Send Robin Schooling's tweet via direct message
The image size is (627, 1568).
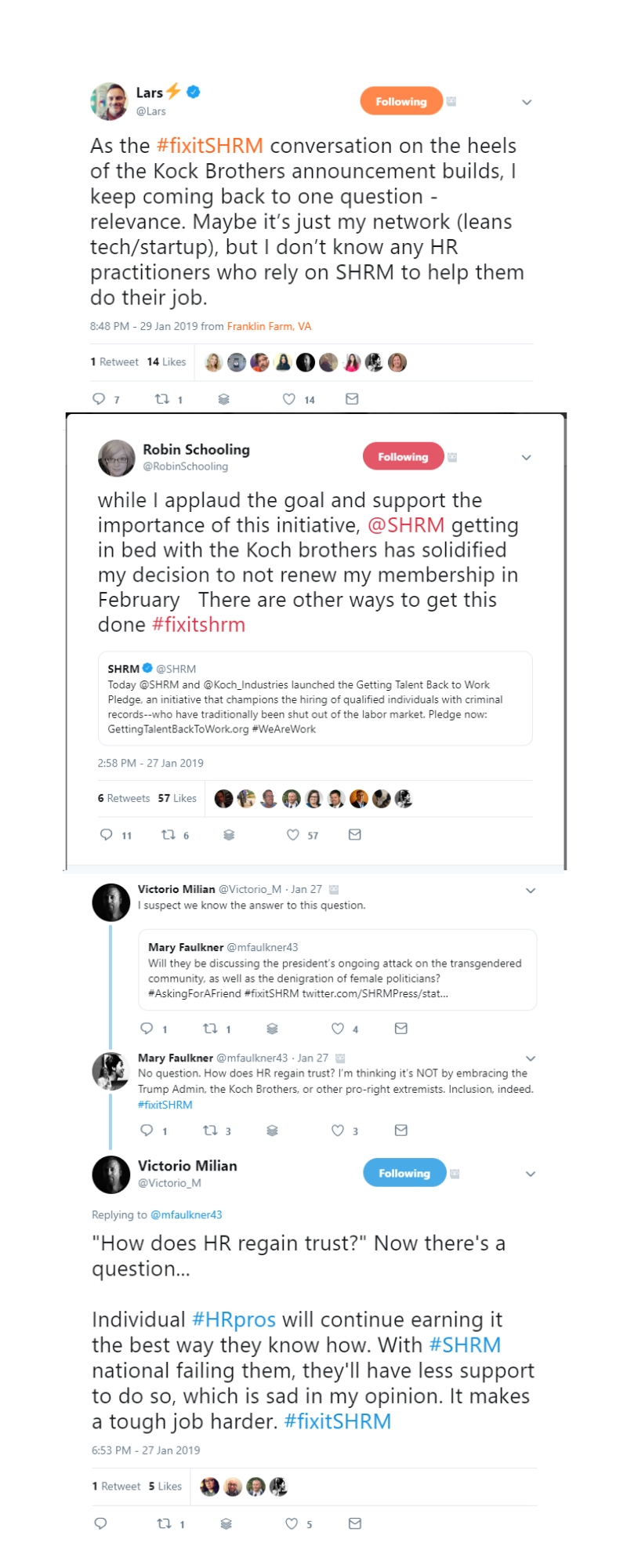(x=354, y=835)
